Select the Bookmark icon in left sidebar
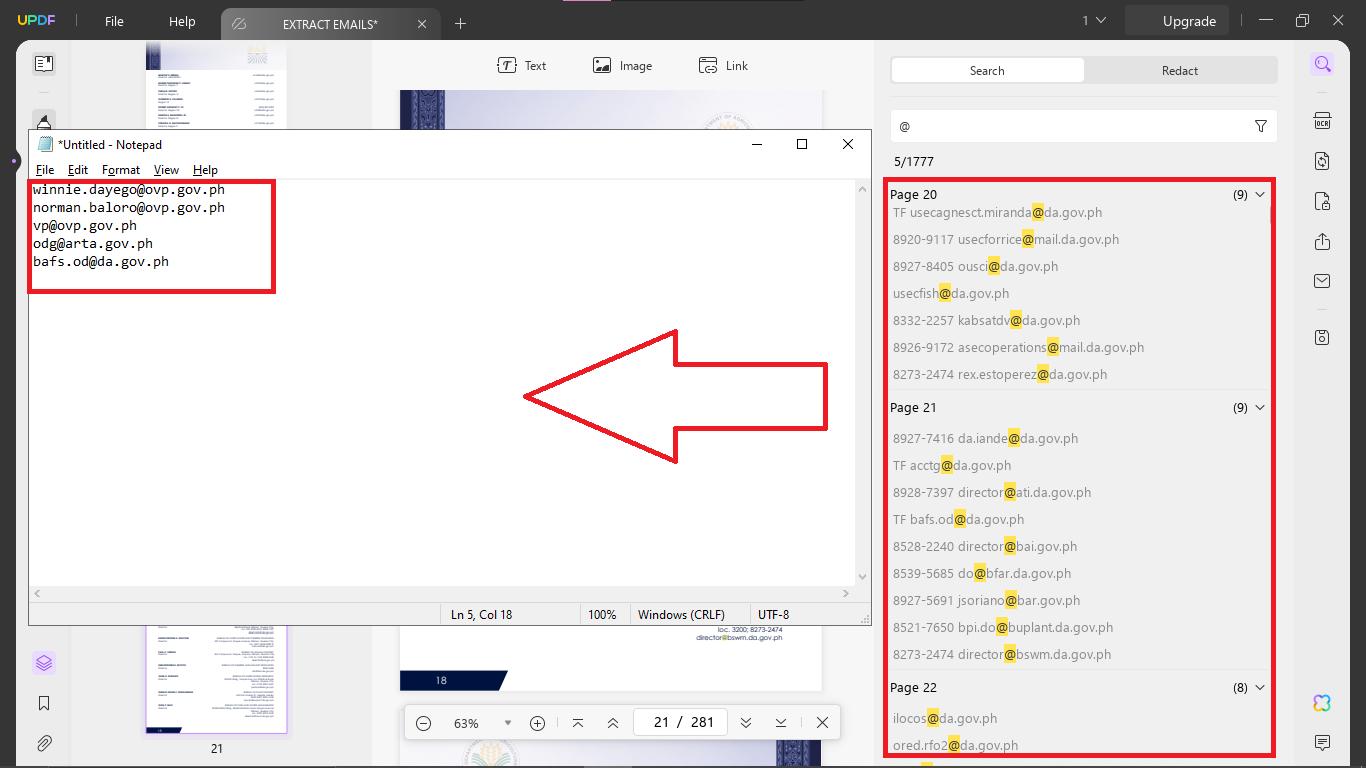 [43, 703]
